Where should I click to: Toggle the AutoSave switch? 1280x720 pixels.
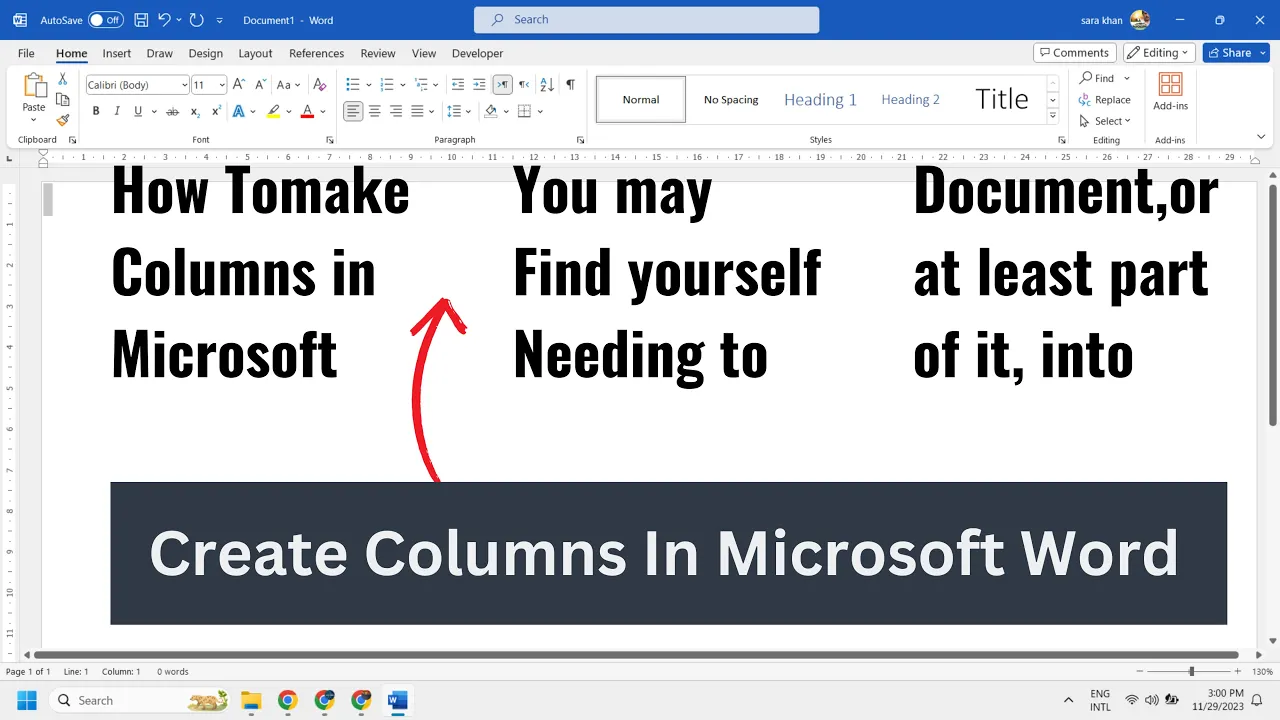[x=105, y=20]
